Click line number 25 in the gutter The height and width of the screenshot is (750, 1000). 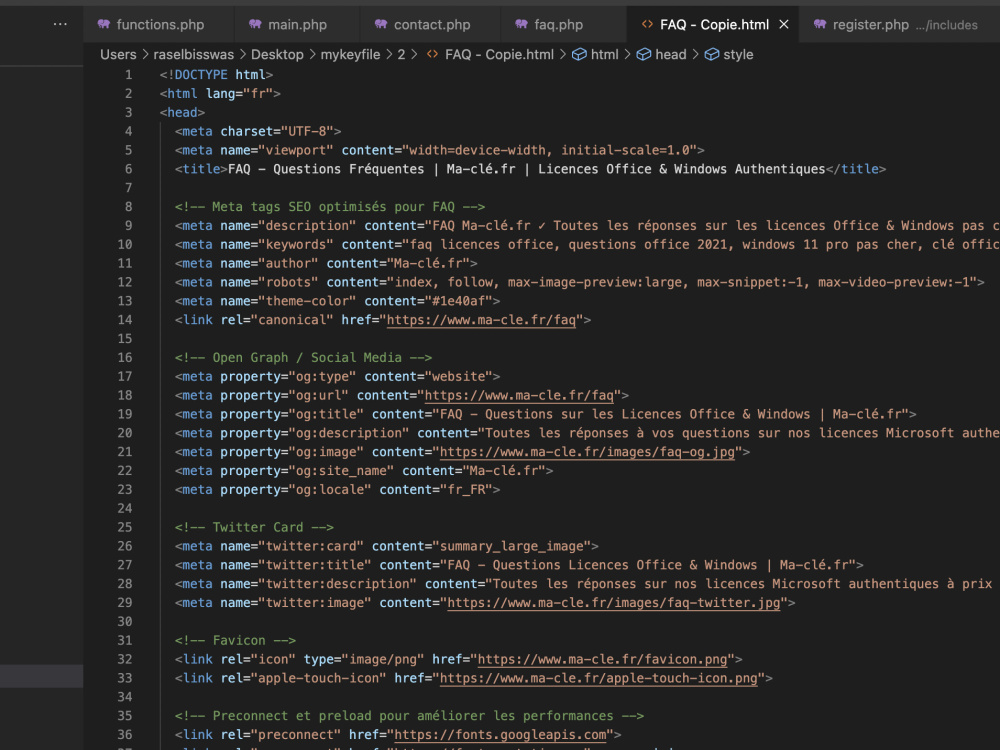coord(125,527)
